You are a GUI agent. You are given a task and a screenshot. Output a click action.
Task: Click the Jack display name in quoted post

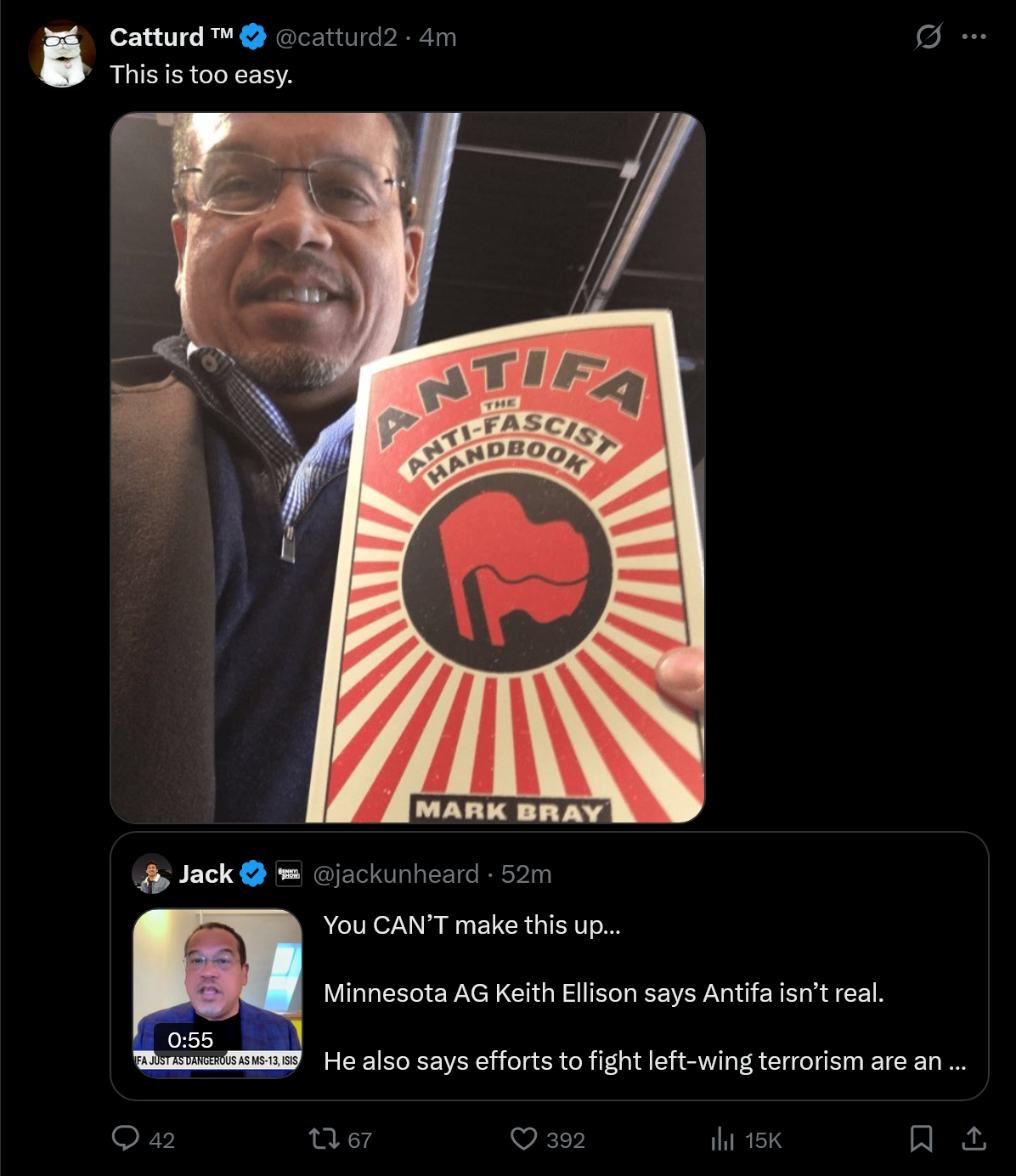[206, 874]
